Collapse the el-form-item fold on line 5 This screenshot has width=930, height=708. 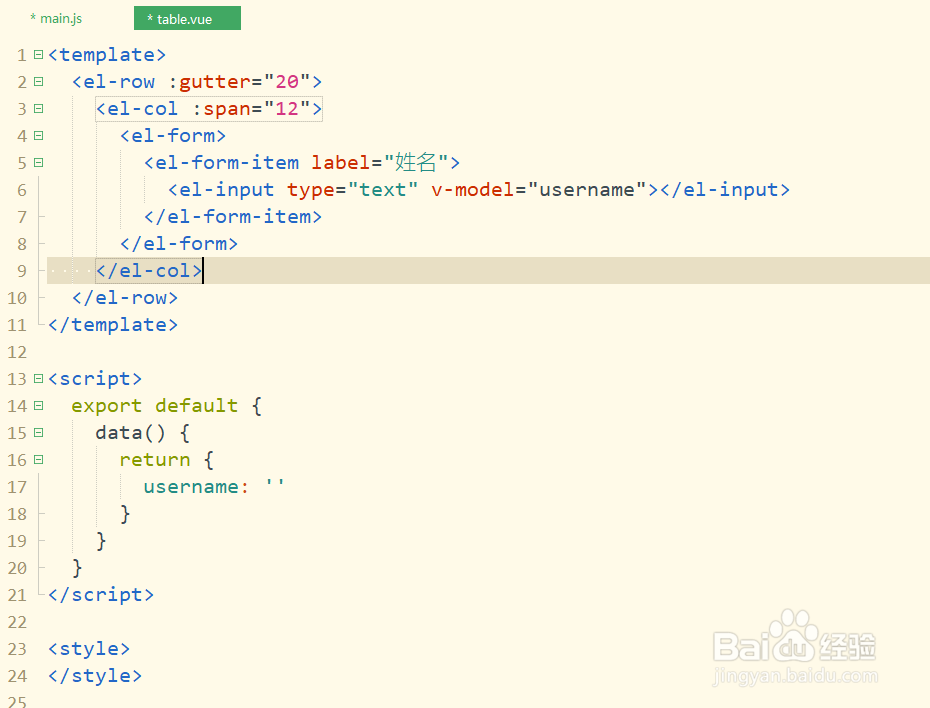coord(39,162)
